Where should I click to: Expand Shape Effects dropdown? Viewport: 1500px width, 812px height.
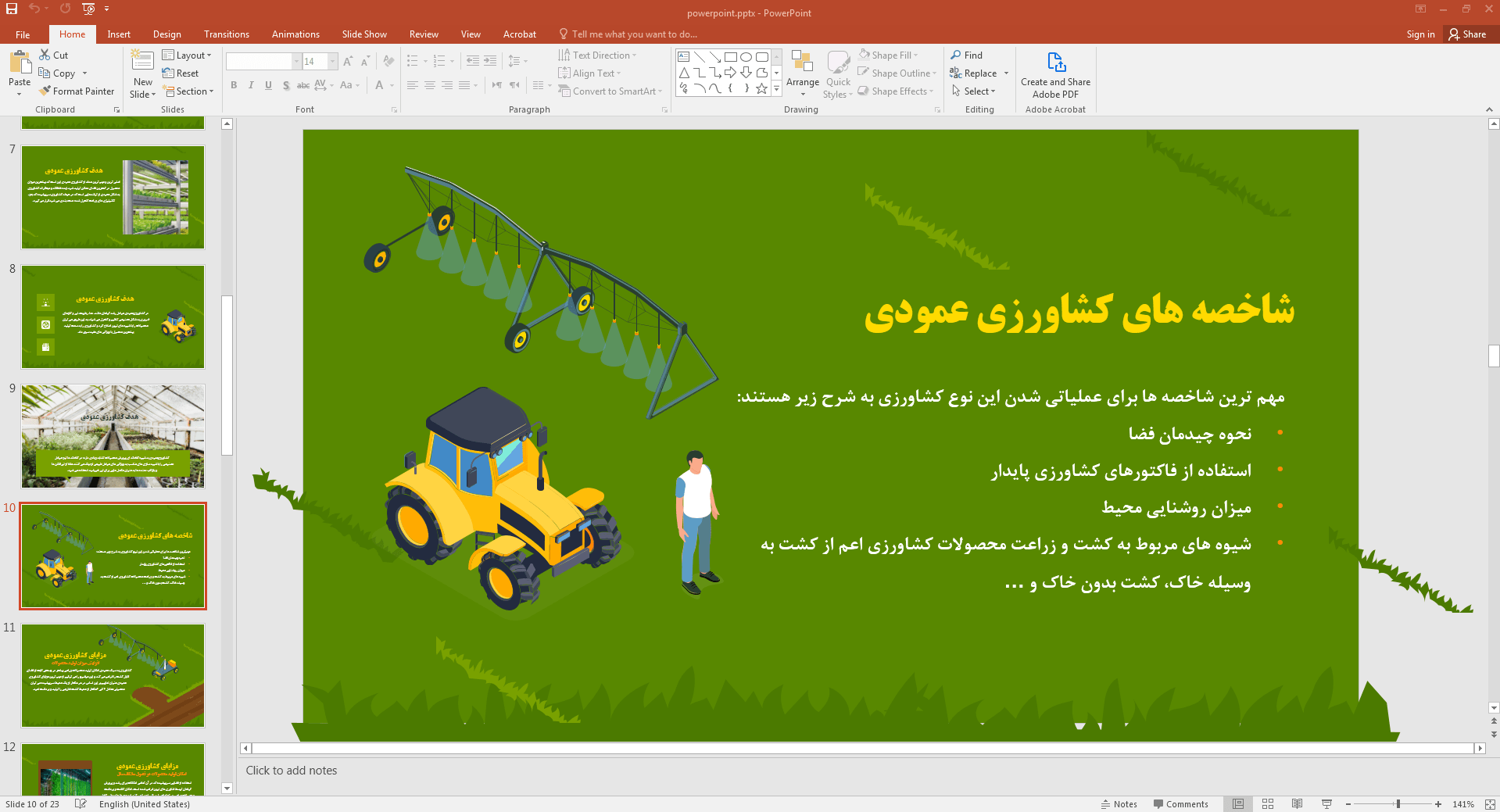point(896,91)
